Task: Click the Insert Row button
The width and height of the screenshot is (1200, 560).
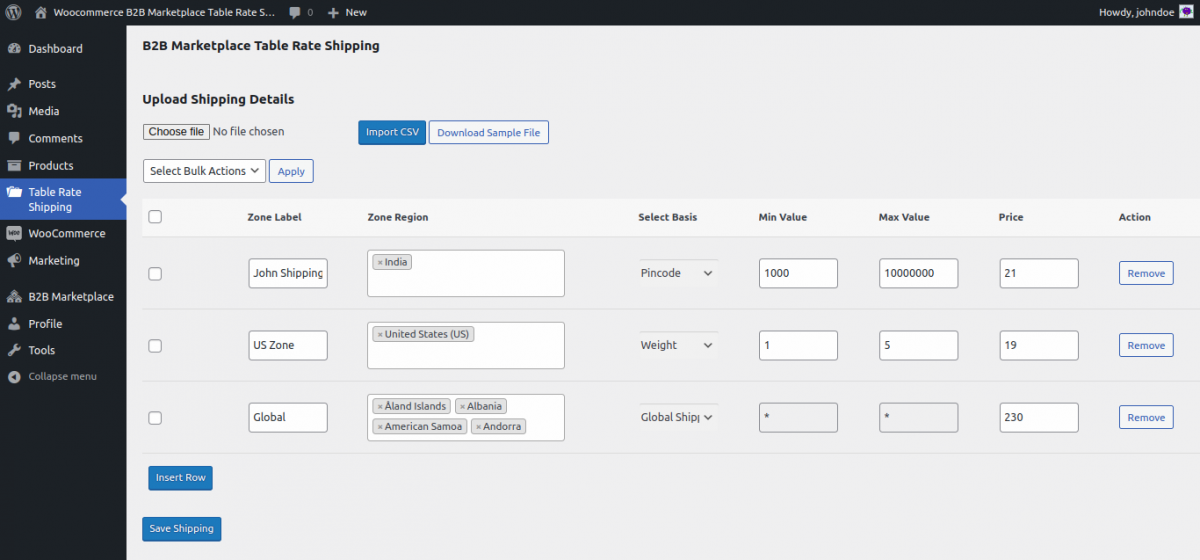Action: 180,478
